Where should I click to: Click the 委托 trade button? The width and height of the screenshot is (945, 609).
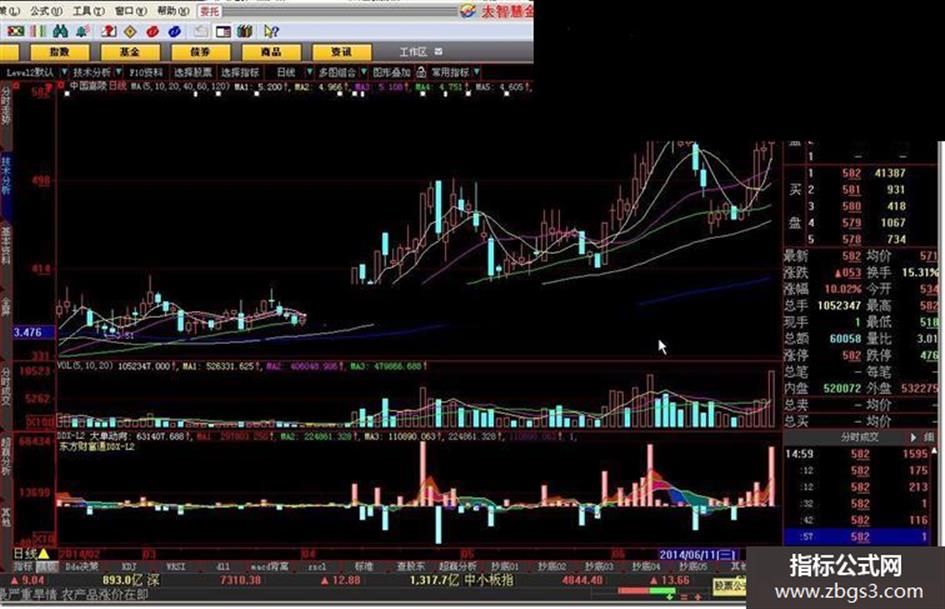210,11
